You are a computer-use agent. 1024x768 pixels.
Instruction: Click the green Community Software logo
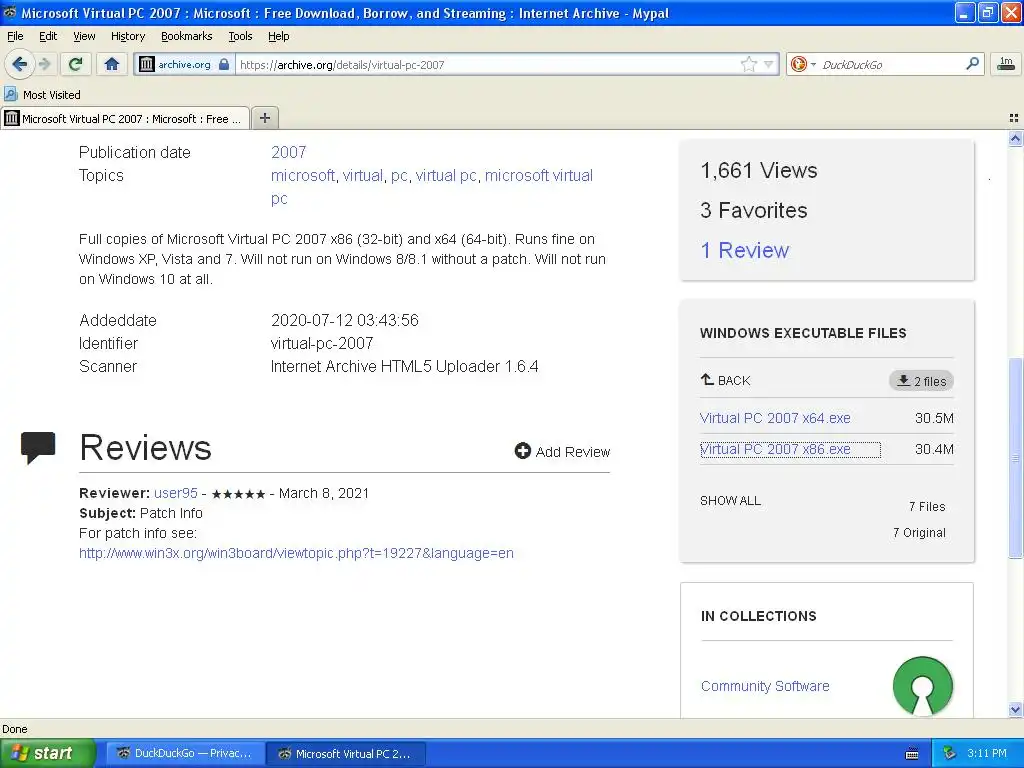922,686
